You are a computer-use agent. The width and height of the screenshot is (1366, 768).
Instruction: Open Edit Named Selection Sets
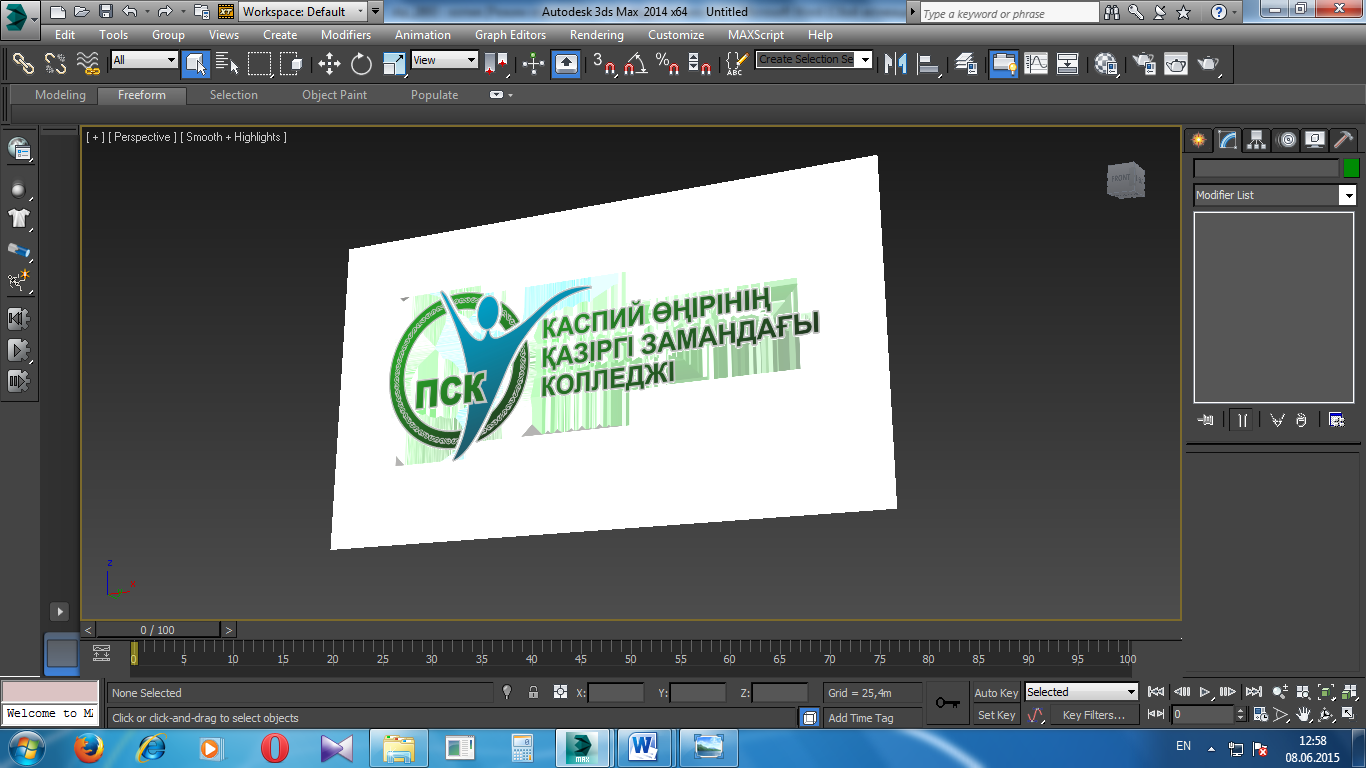click(736, 64)
